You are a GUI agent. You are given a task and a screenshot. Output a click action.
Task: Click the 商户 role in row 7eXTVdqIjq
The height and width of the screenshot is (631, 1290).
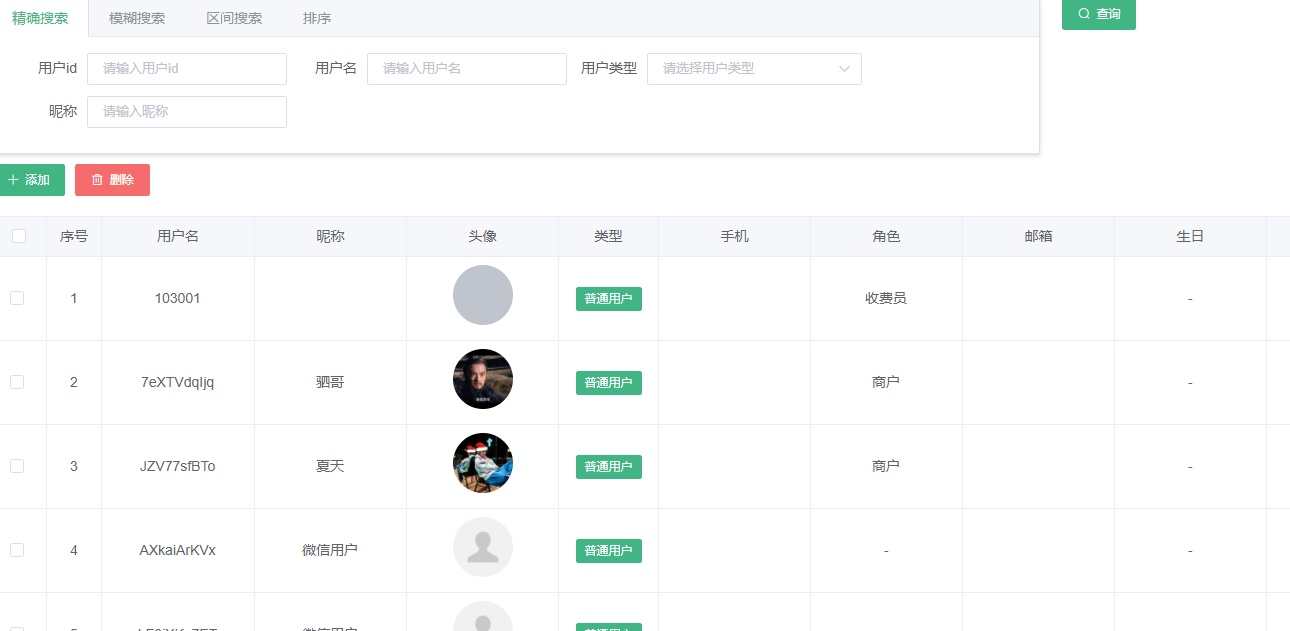[x=886, y=382]
